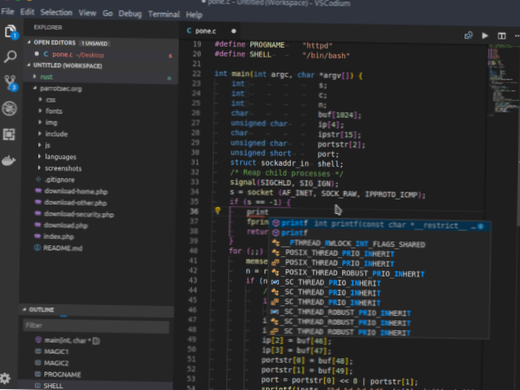
Task: Click the info icon on printf suggestion
Action: [480, 226]
